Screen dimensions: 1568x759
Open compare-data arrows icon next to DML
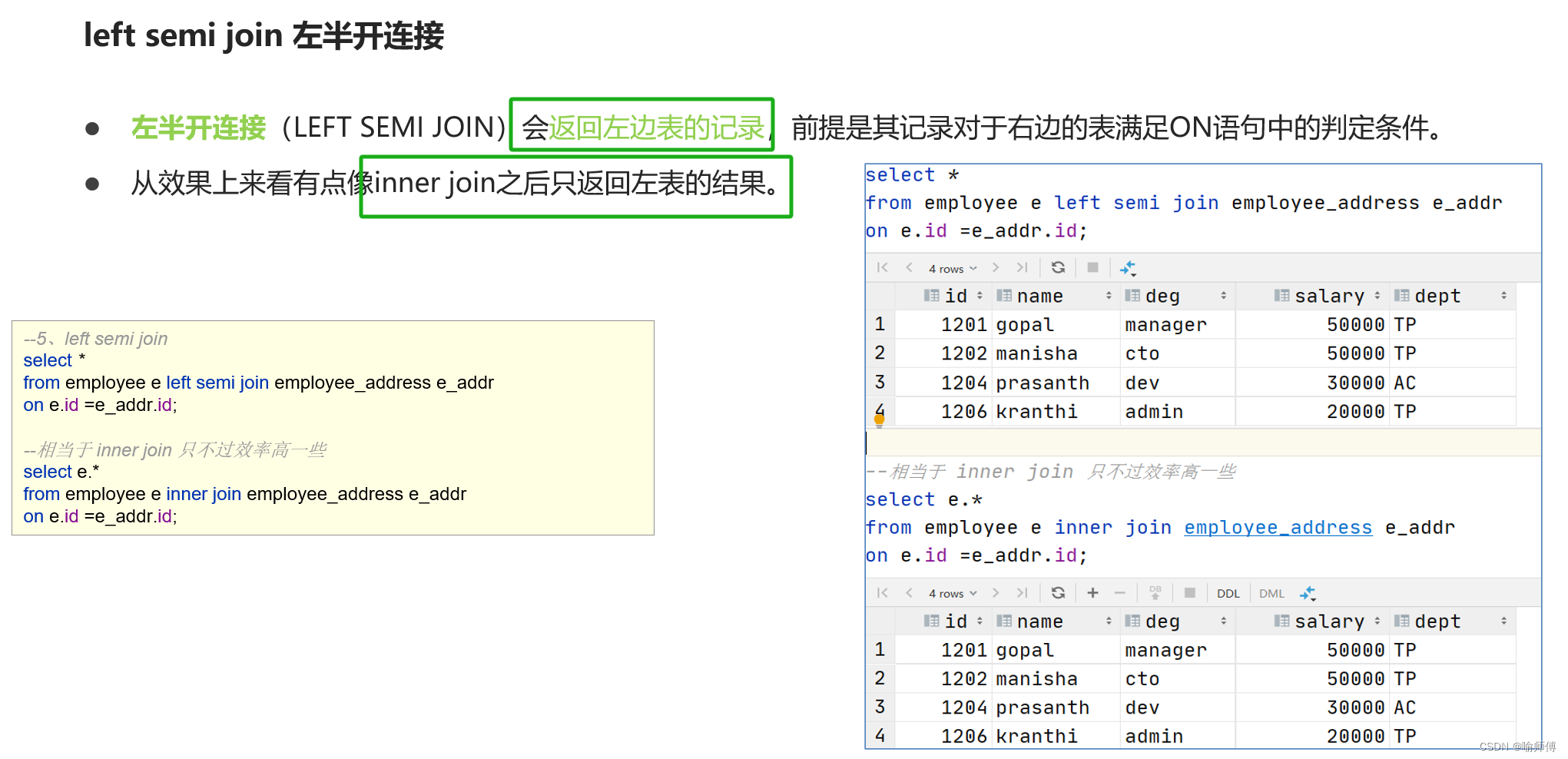pyautogui.click(x=1308, y=593)
